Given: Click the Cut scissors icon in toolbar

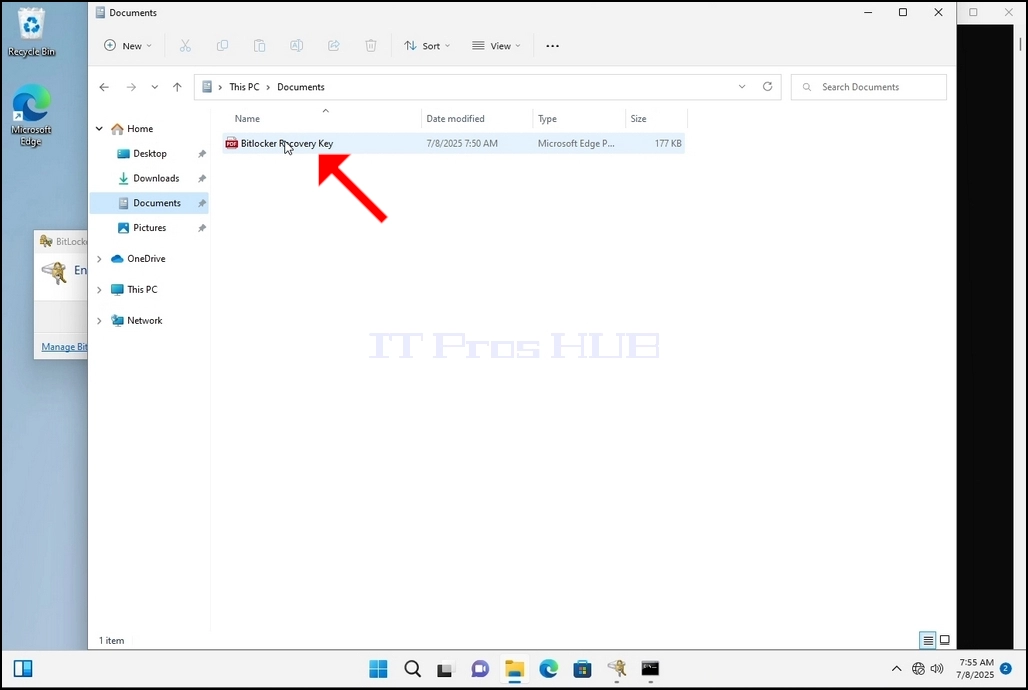Looking at the screenshot, I should (185, 46).
